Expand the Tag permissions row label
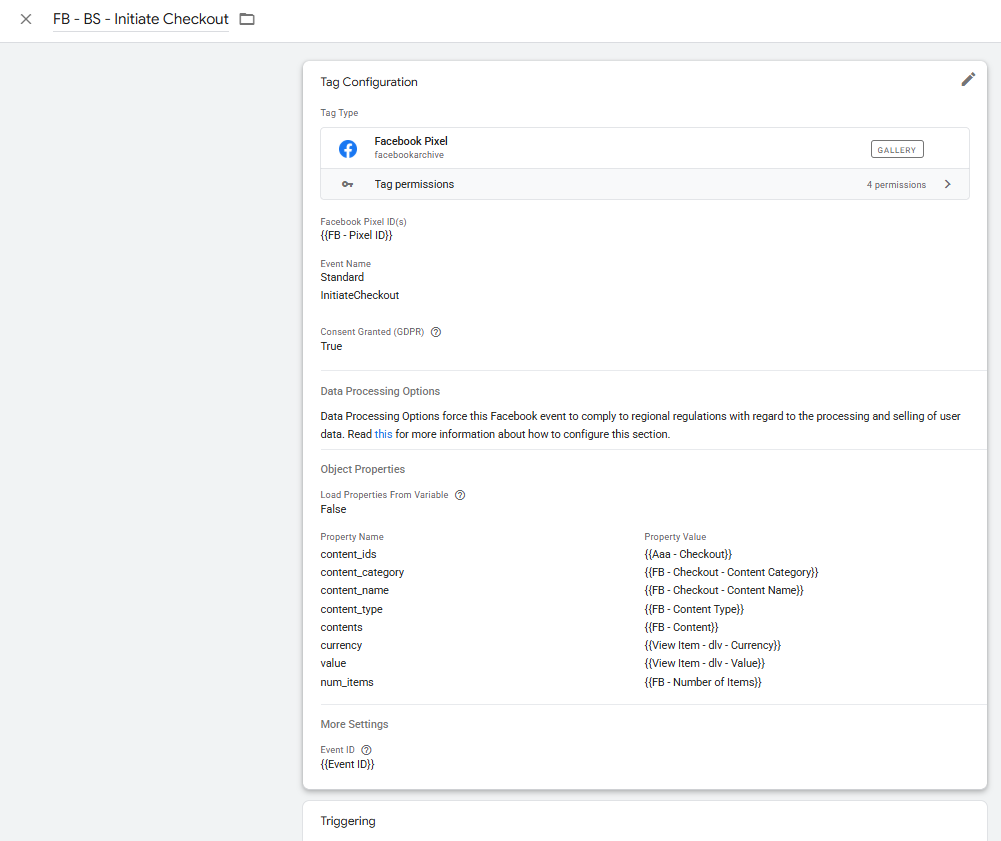The width and height of the screenshot is (1001, 841). tap(414, 185)
